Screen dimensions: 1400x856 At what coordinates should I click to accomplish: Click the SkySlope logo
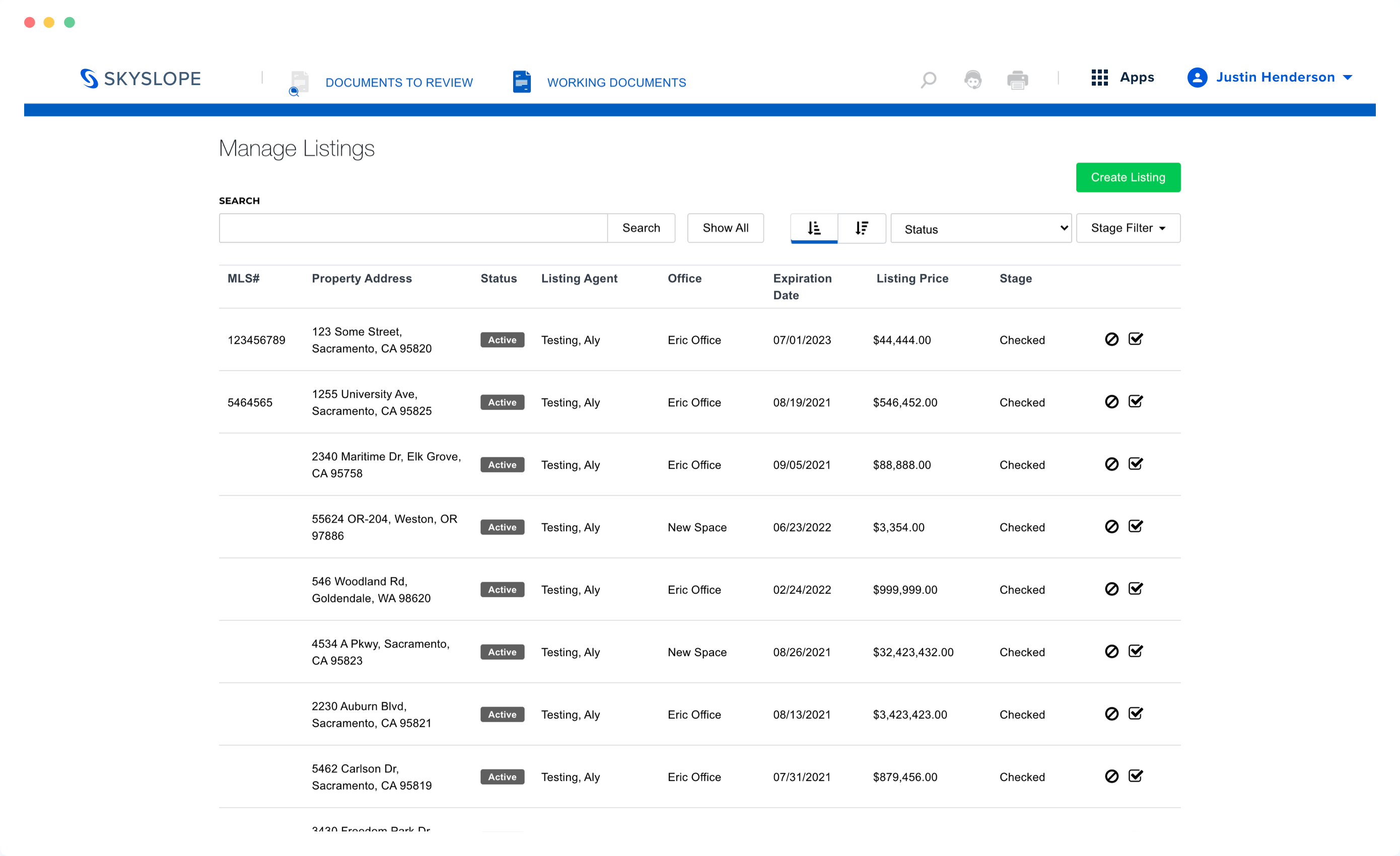[x=141, y=79]
